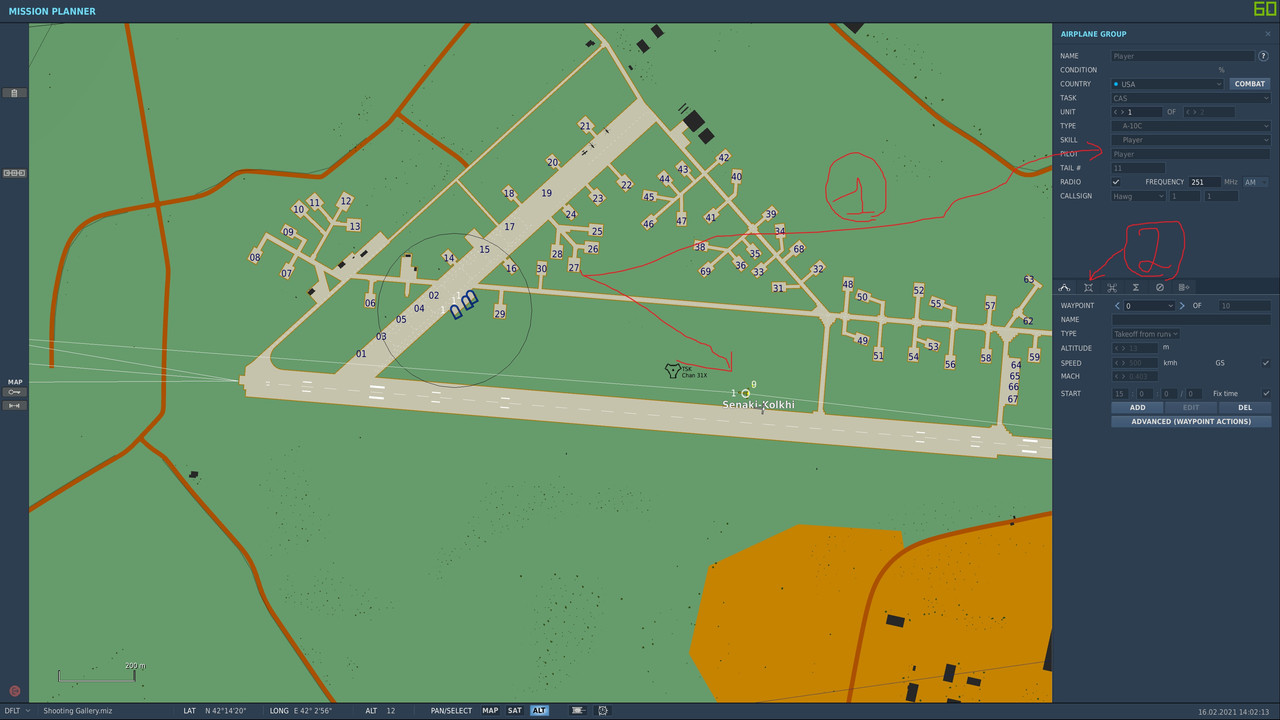
Task: Open the AM modulation dropdown
Action: pyautogui.click(x=1256, y=182)
